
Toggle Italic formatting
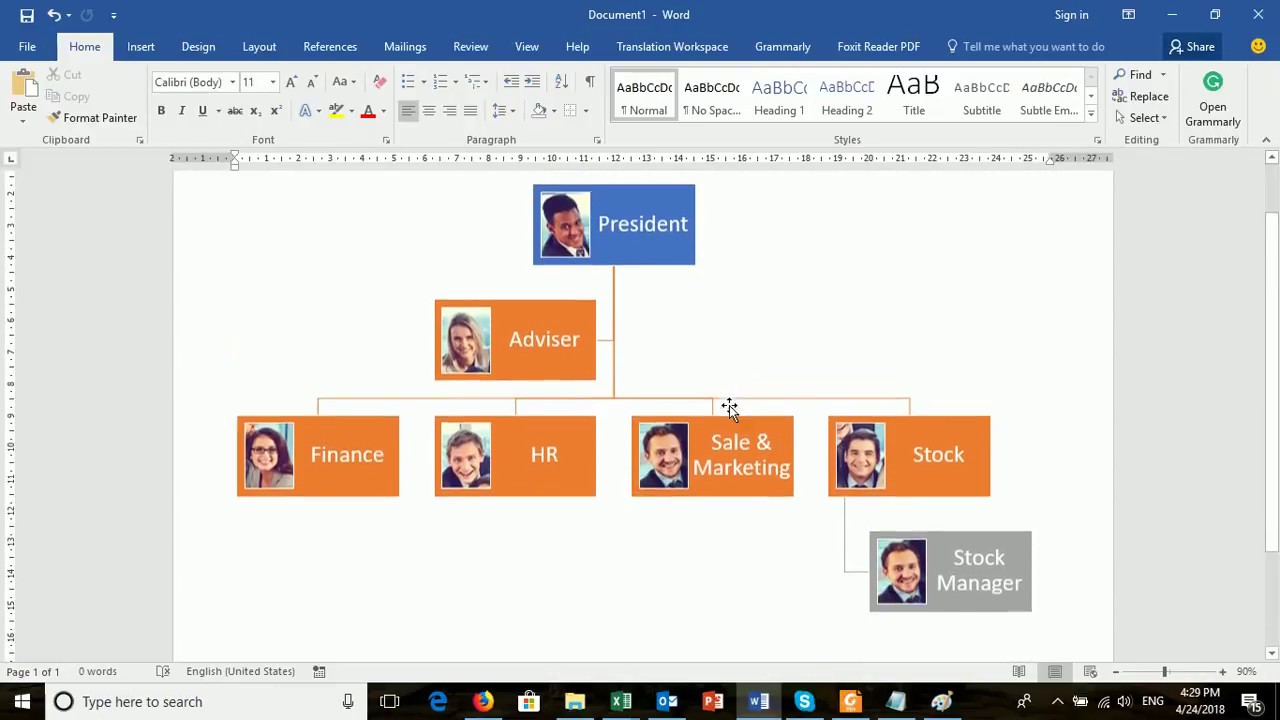point(182,111)
